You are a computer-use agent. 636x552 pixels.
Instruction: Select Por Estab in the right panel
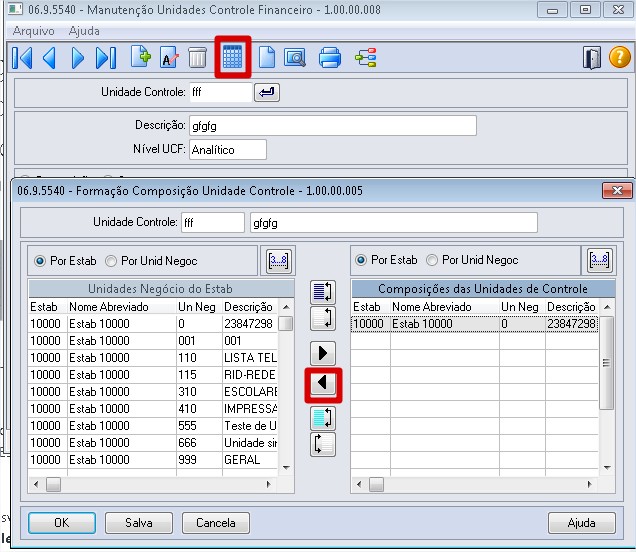pos(387,260)
